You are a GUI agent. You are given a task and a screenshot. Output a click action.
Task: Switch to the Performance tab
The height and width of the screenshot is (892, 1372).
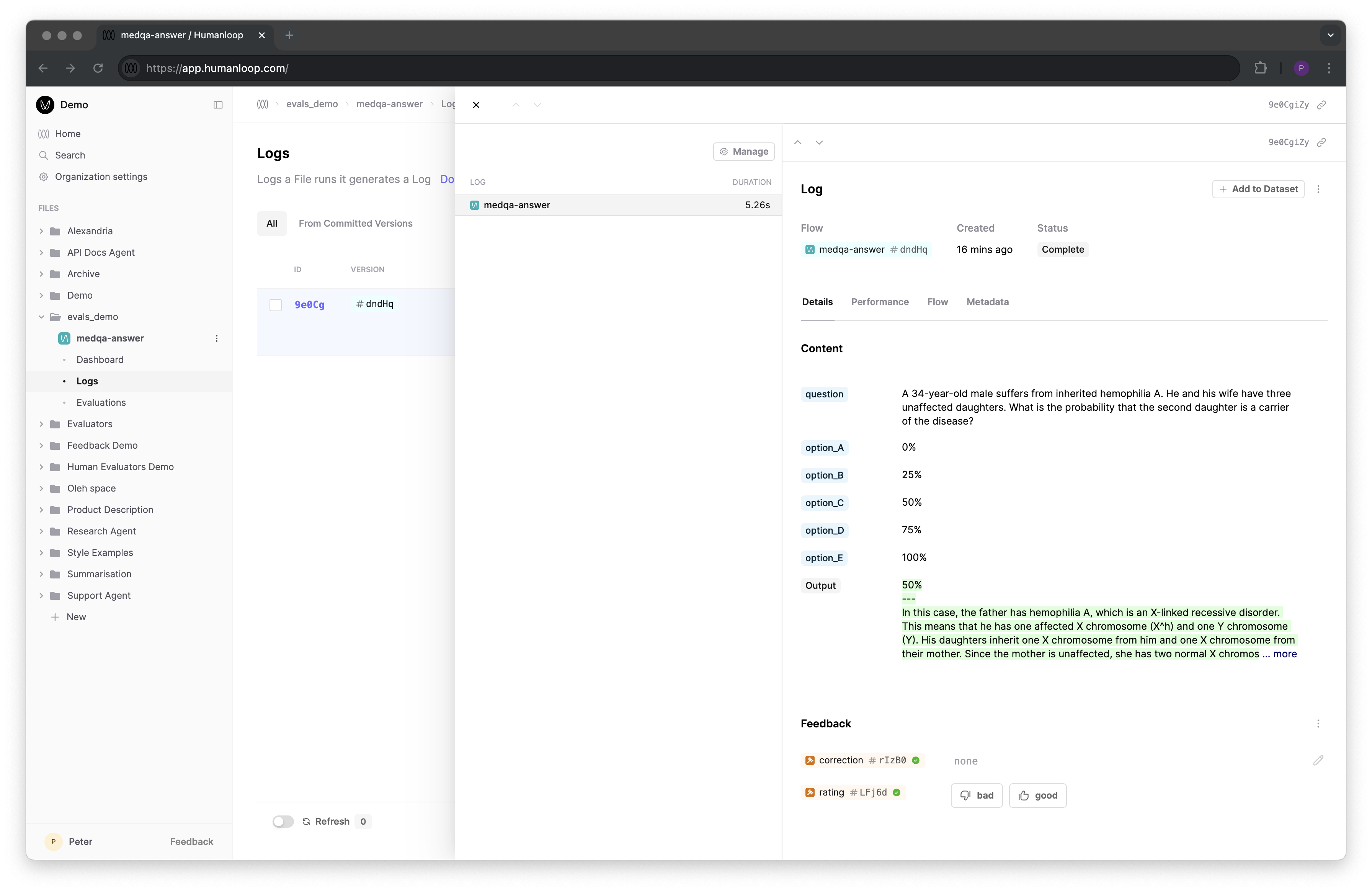coord(880,302)
